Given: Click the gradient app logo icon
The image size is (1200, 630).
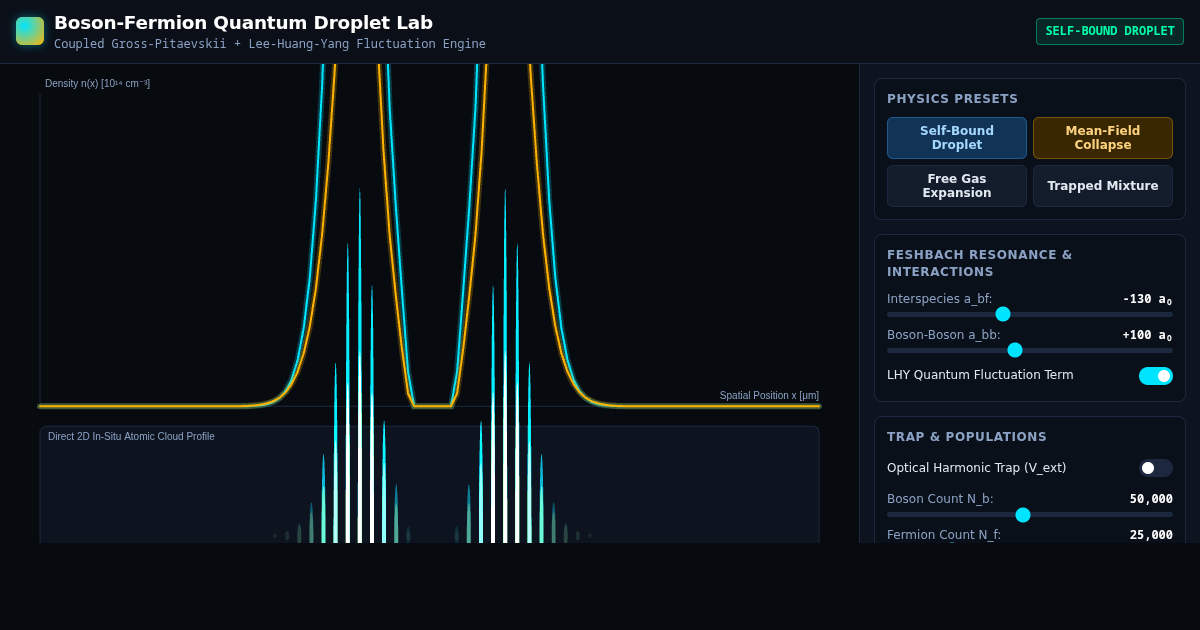Looking at the screenshot, I should 30,31.
